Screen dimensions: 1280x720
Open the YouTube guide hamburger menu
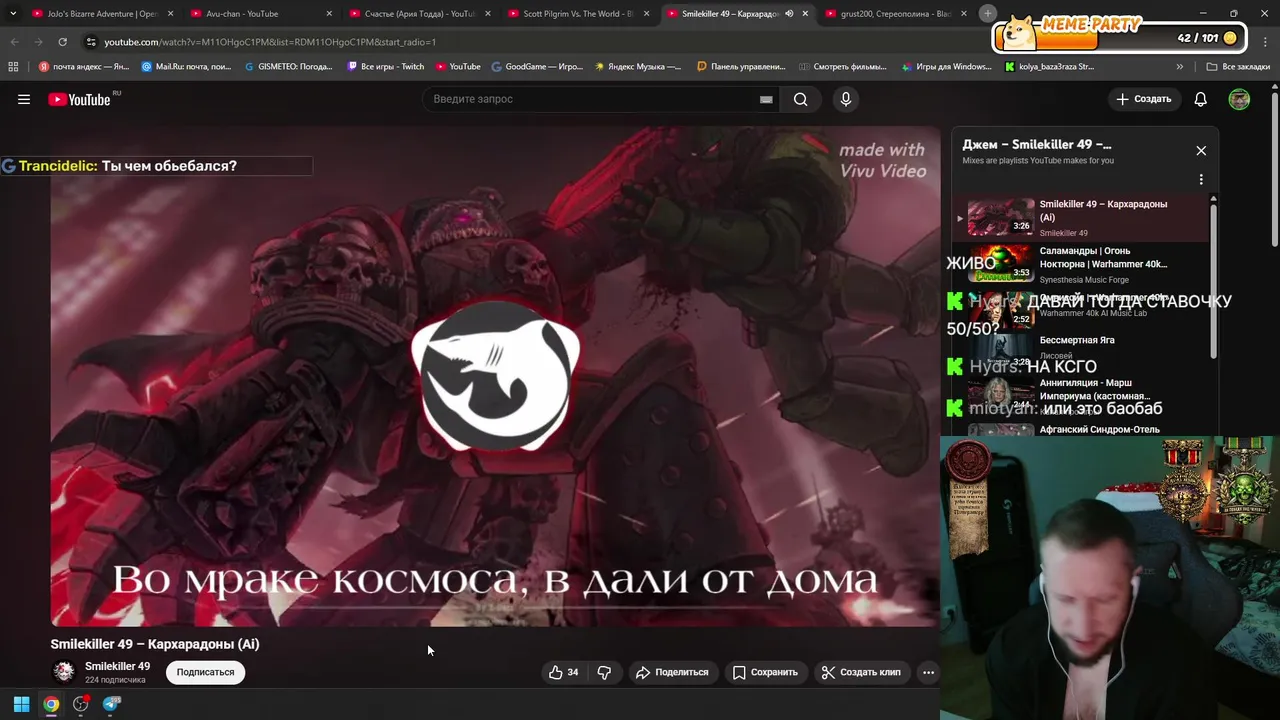(x=24, y=99)
